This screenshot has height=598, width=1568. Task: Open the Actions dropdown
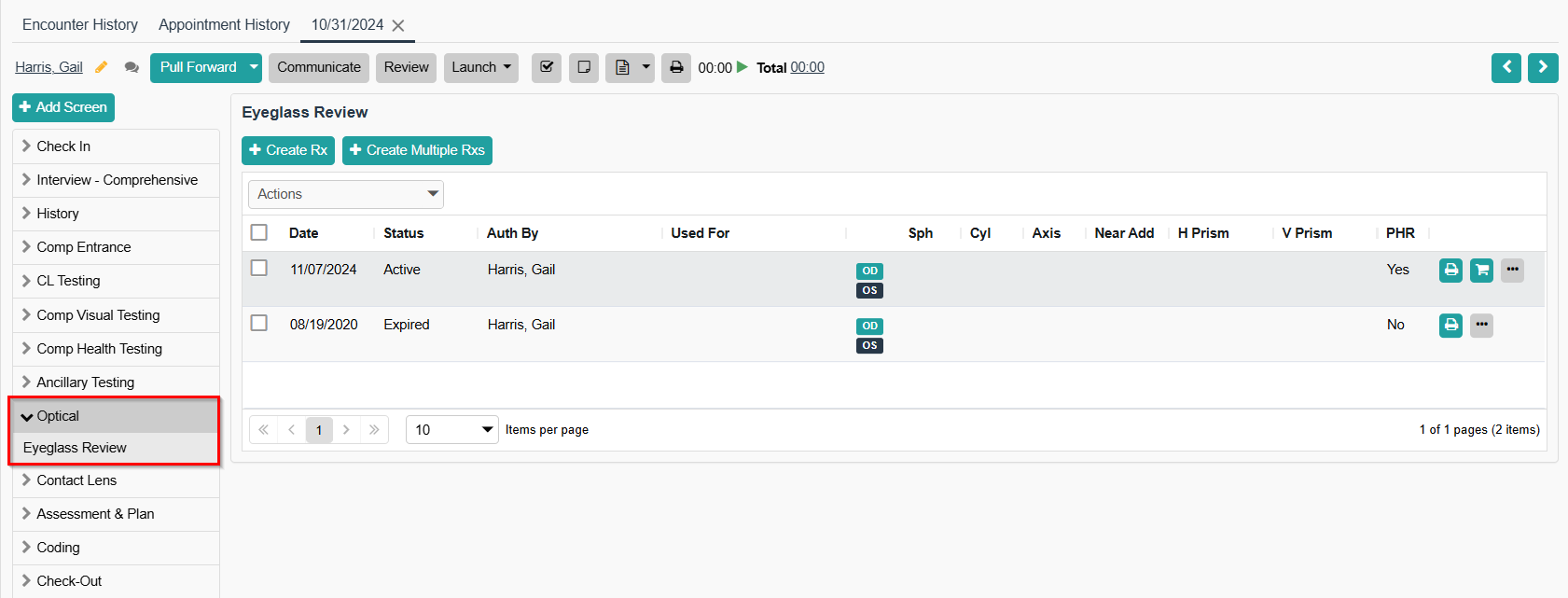(345, 194)
